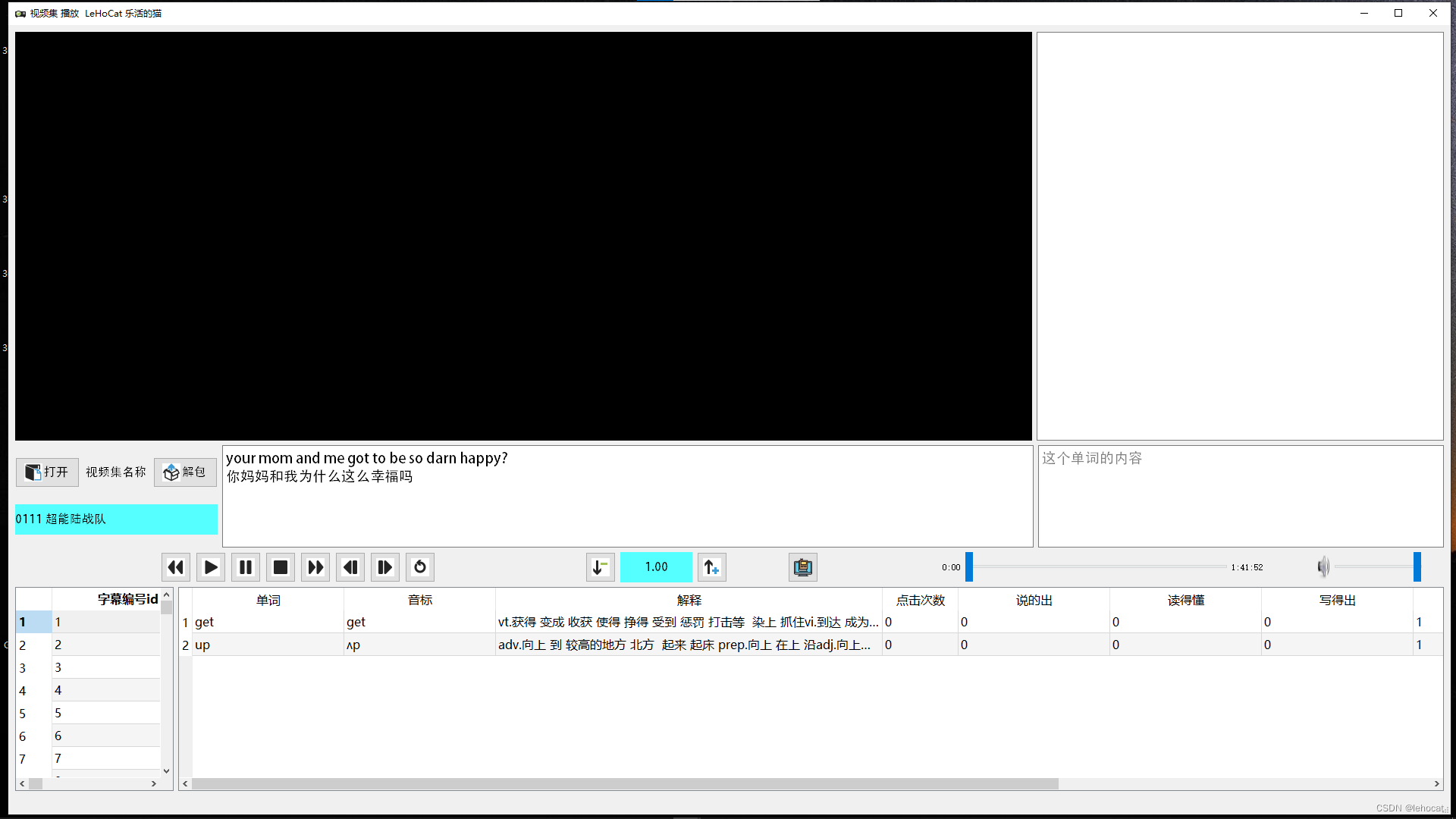Viewport: 1456px width, 819px height.
Task: Mute audio via speaker icon
Action: pyautogui.click(x=1323, y=567)
